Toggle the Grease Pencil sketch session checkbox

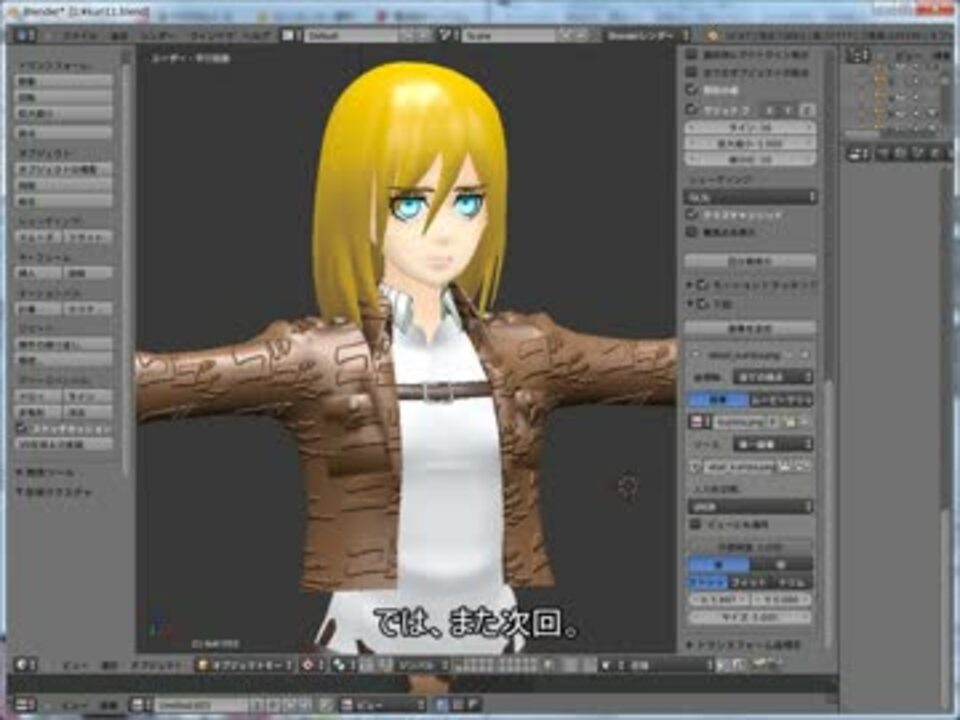pyautogui.click(x=21, y=429)
